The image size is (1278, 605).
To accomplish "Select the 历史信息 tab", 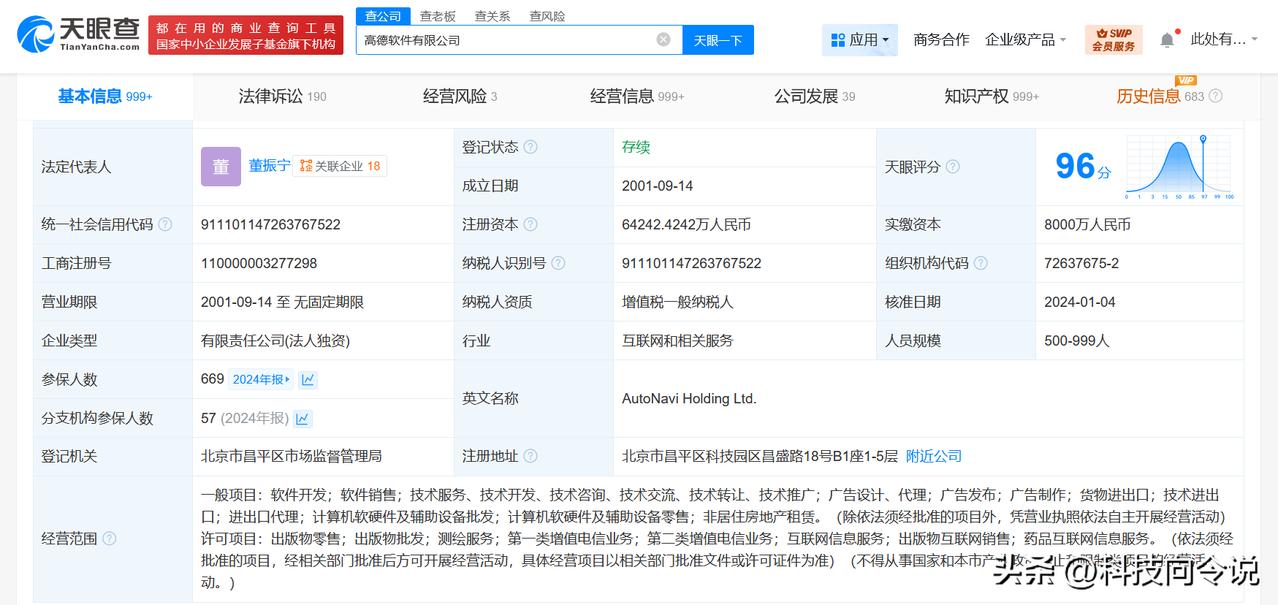I will click(x=1160, y=97).
